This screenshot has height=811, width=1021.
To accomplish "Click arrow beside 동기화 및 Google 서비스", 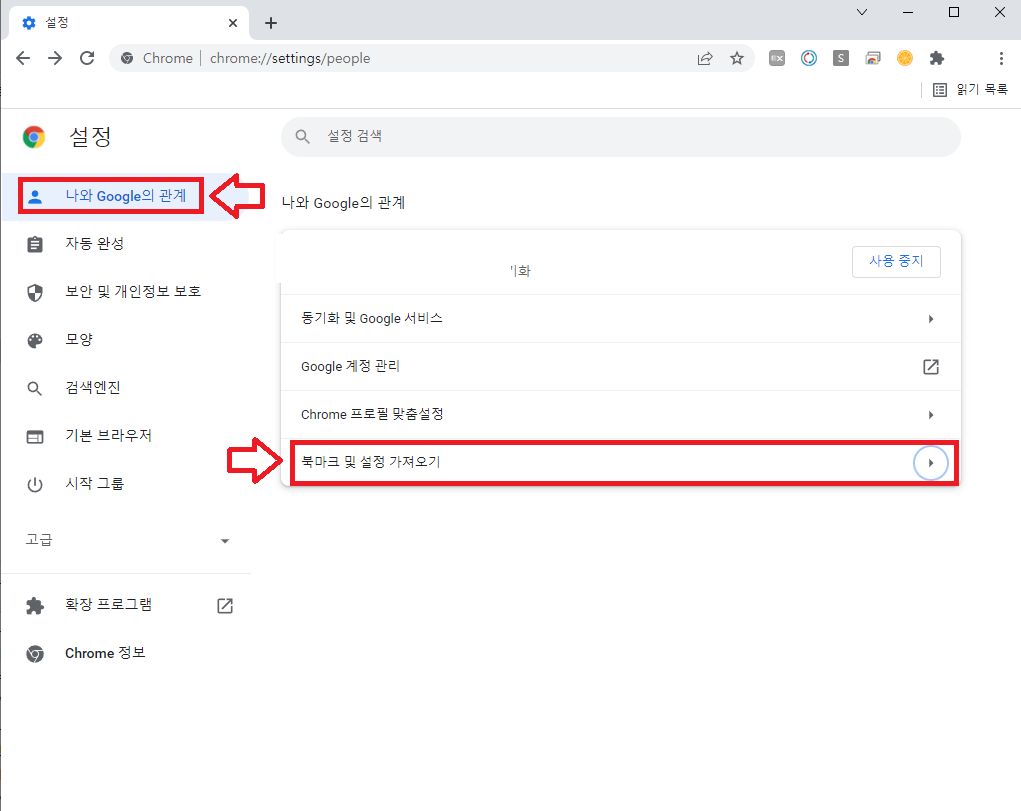I will [930, 319].
